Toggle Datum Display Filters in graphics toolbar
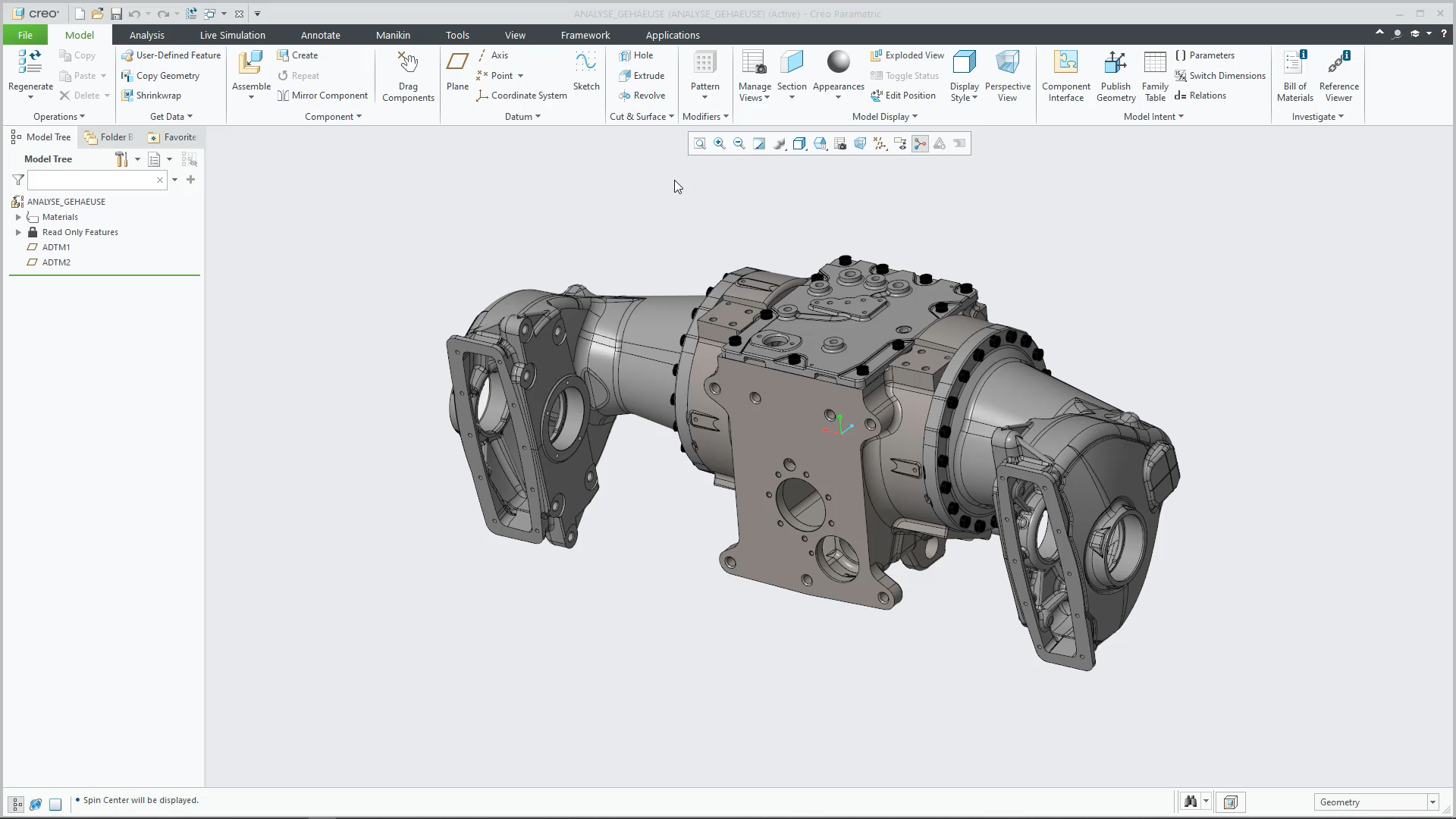Viewport: 1456px width, 819px height. coord(880,143)
